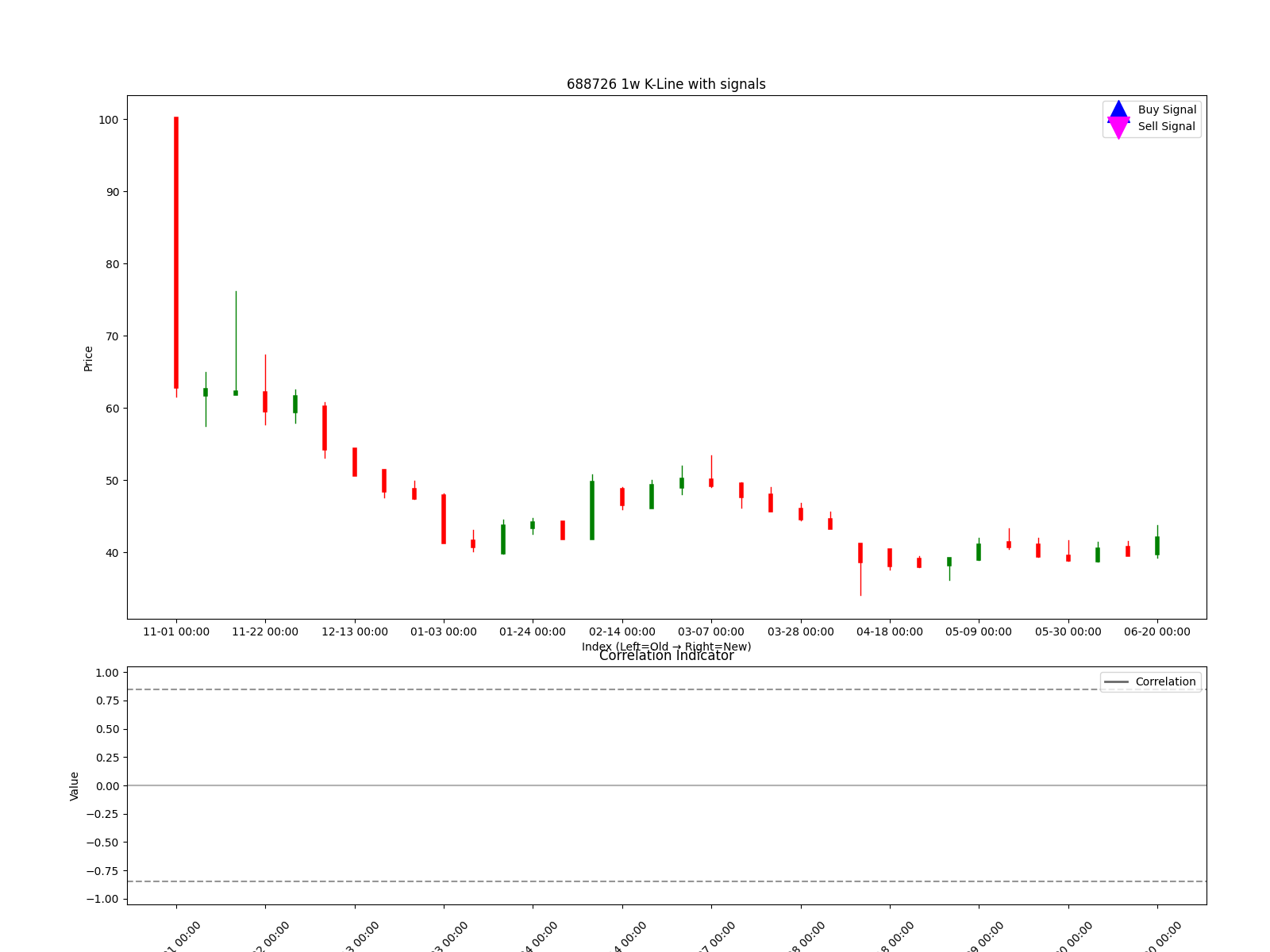Click the correlation axis tick label '0.50'
Image resolution: width=1270 pixels, height=952 pixels.
(107, 729)
